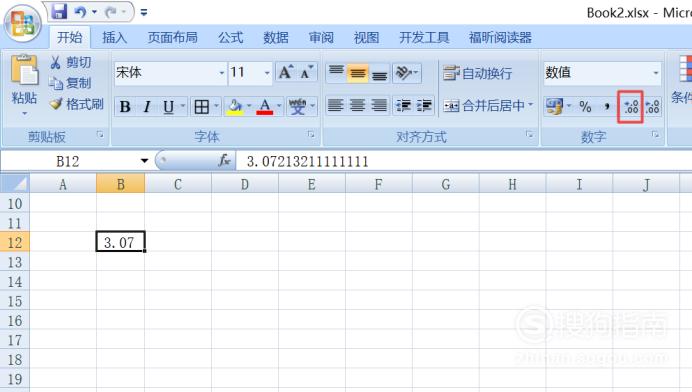Image resolution: width=692 pixels, height=392 pixels.
Task: Click the B12 name box field
Action: tap(68, 161)
